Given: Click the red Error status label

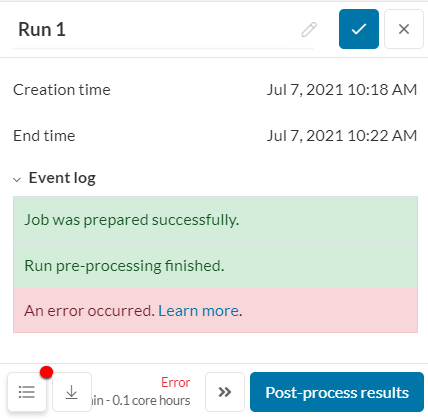Looking at the screenshot, I should [175, 382].
